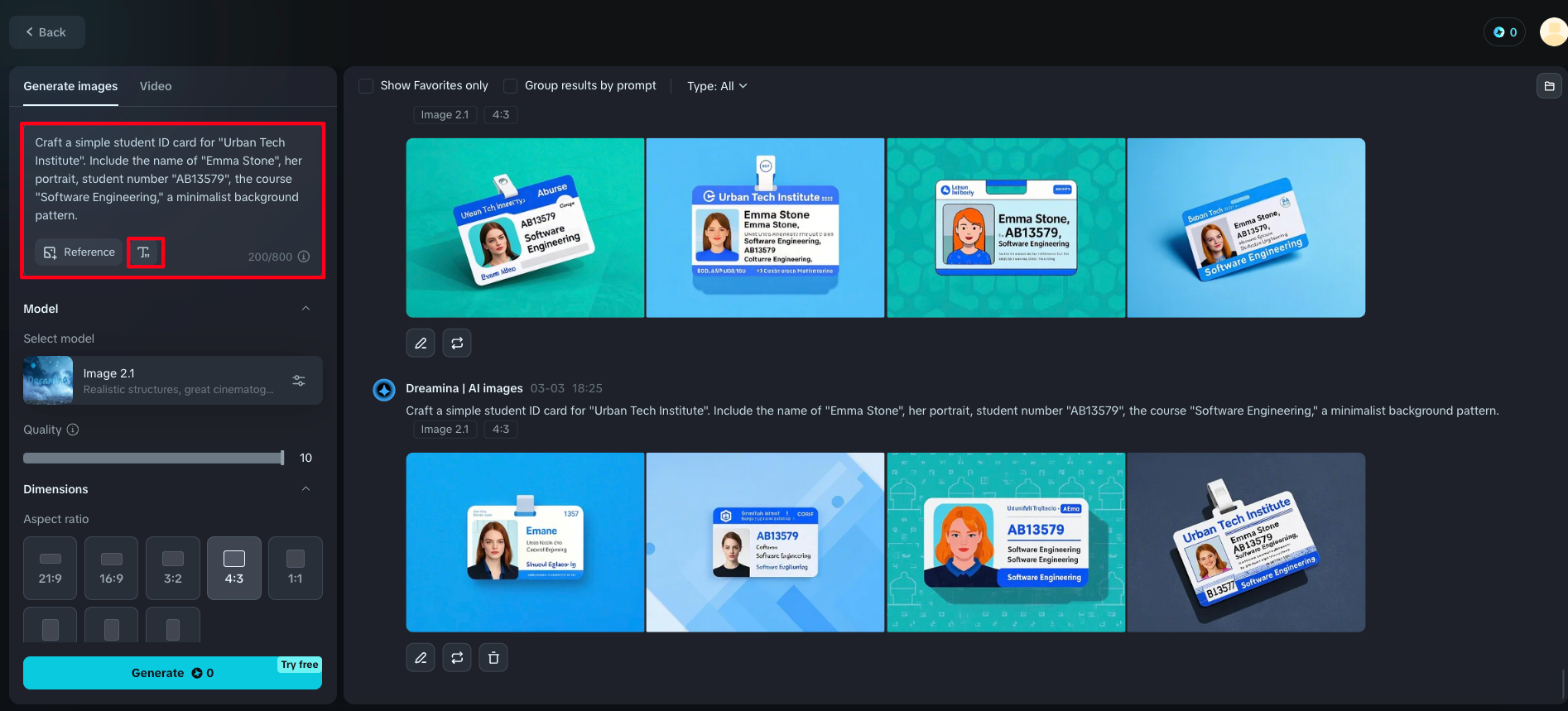Screen dimensions: 1568x711
Task: Collapse the Model section
Action: click(305, 309)
